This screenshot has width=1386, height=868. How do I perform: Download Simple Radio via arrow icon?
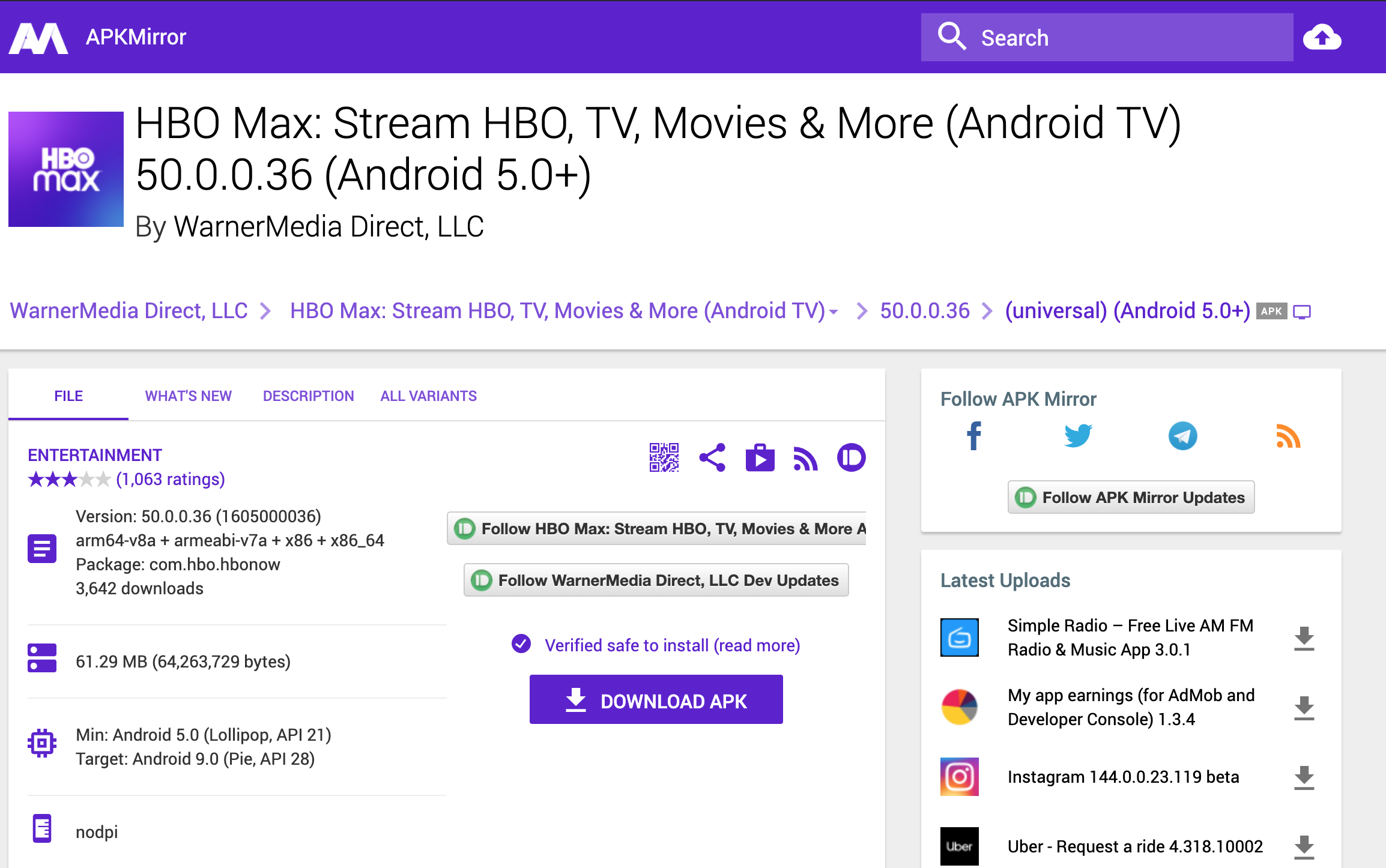pyautogui.click(x=1304, y=638)
